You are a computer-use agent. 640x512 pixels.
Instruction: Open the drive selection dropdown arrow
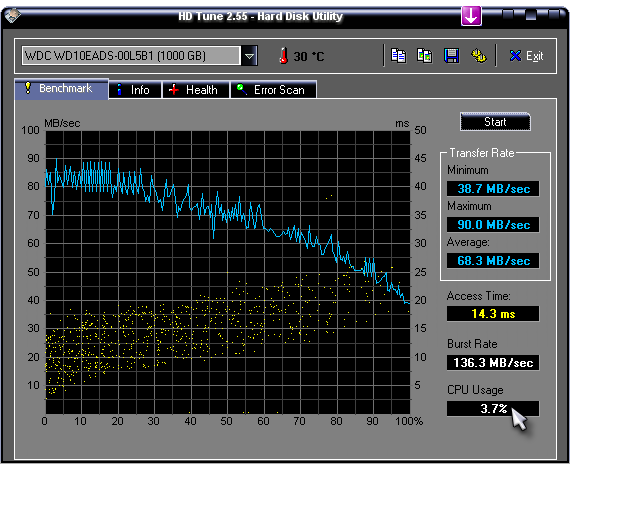tap(249, 56)
